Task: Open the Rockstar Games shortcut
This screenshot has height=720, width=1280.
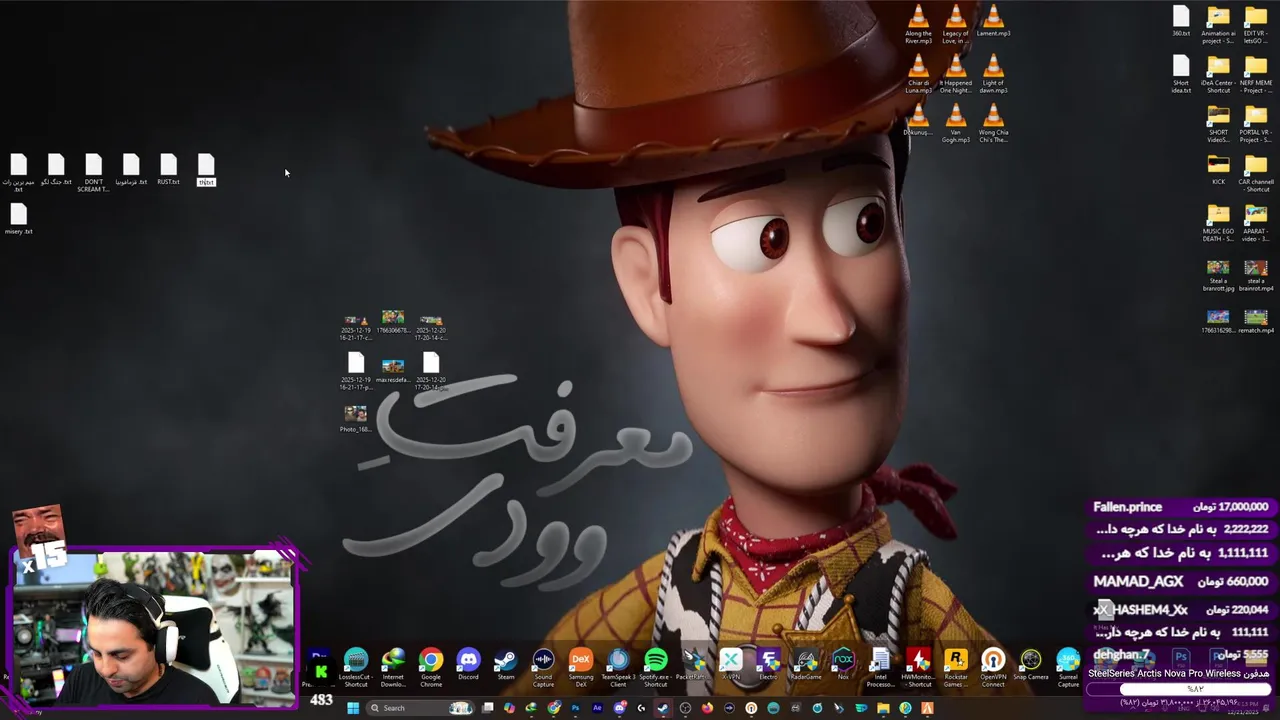Action: tap(956, 667)
